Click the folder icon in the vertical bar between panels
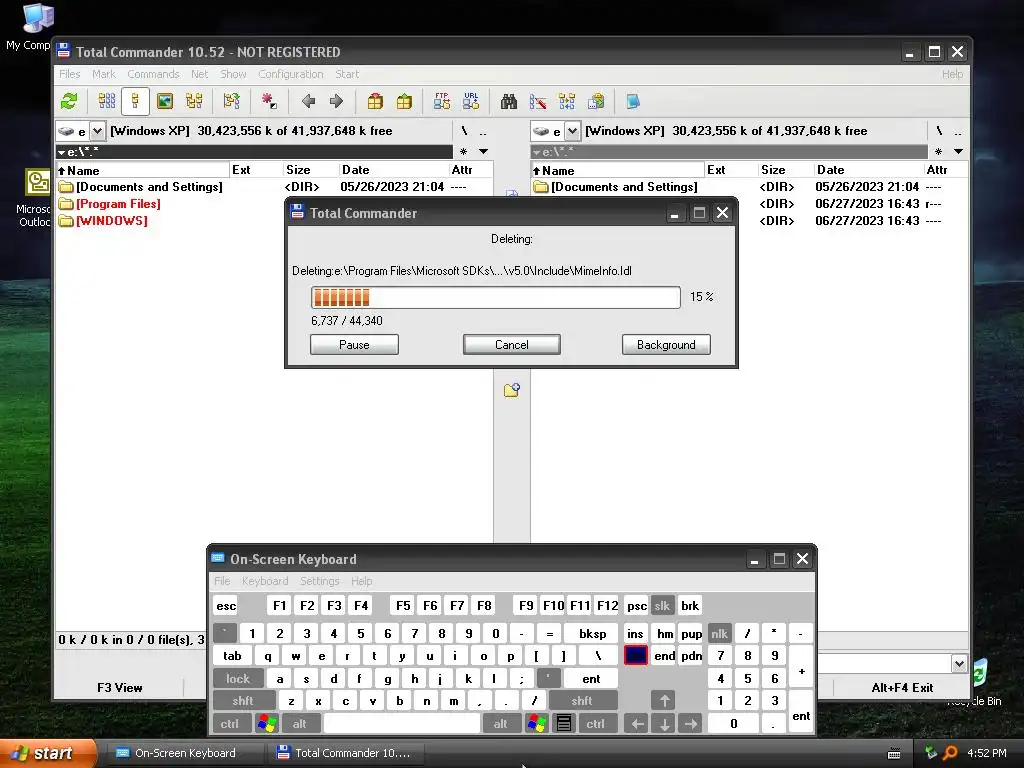This screenshot has width=1024, height=768. tap(512, 390)
